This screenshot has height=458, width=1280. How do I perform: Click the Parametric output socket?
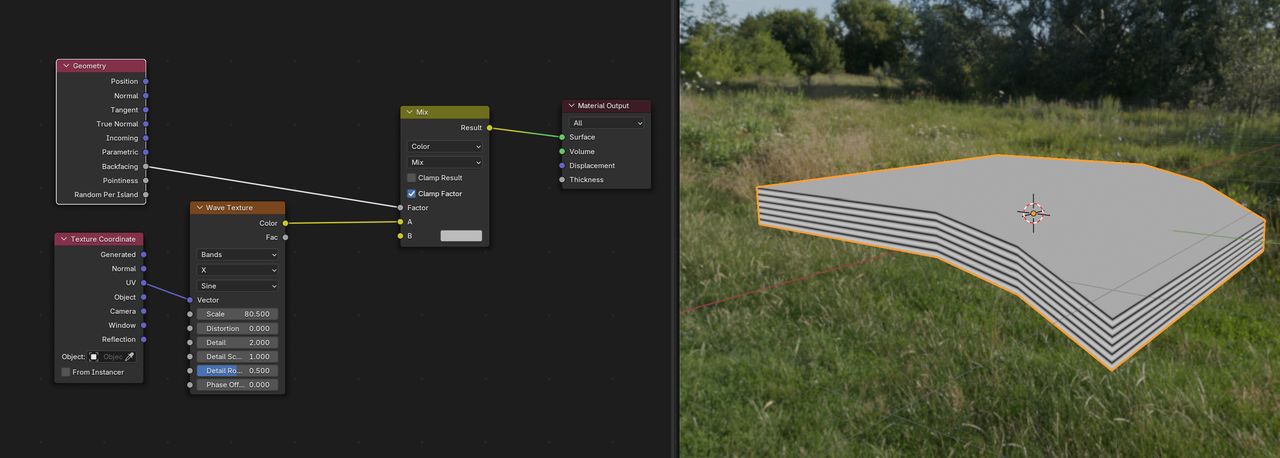[146, 152]
